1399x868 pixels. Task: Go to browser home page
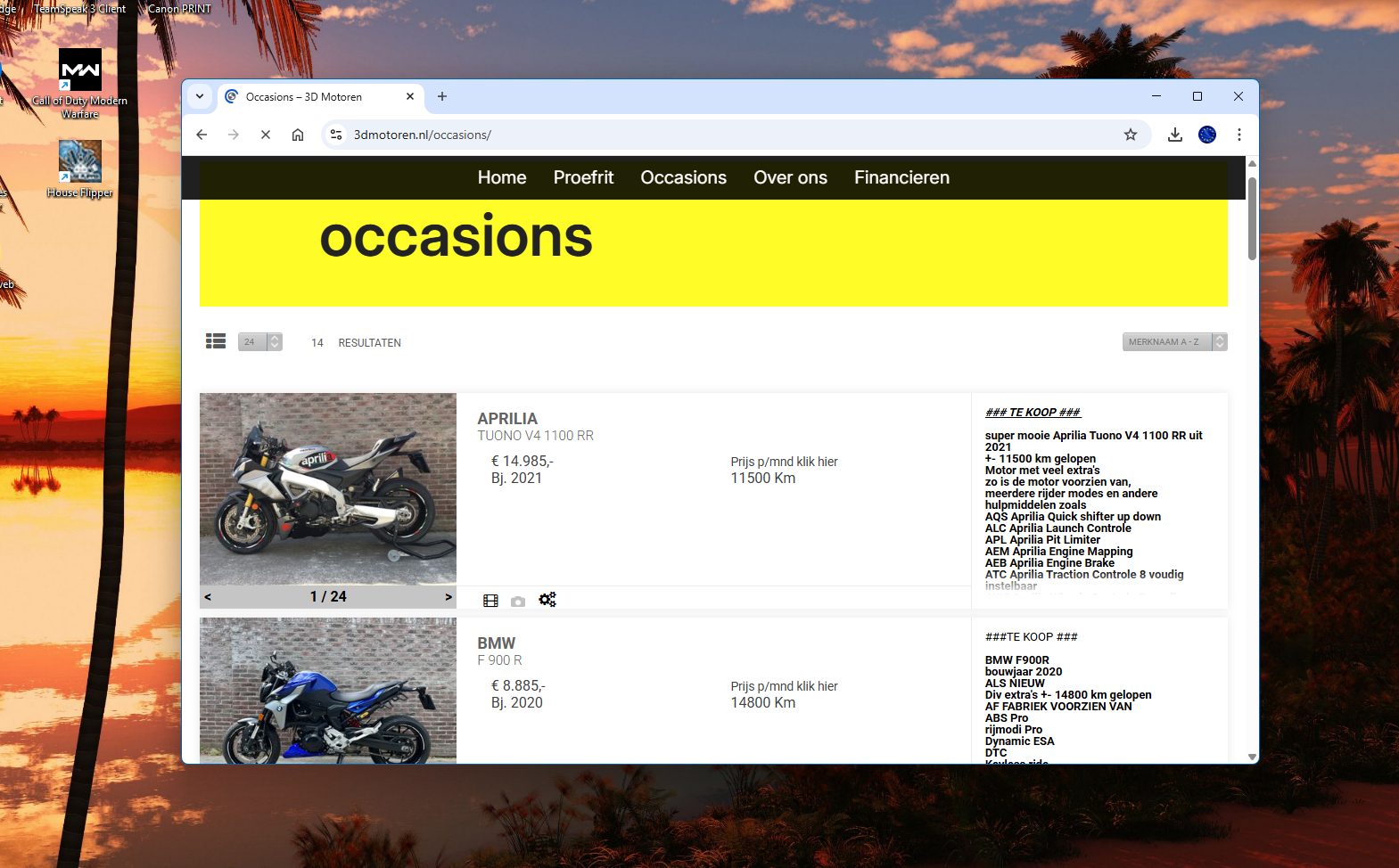[x=298, y=135]
